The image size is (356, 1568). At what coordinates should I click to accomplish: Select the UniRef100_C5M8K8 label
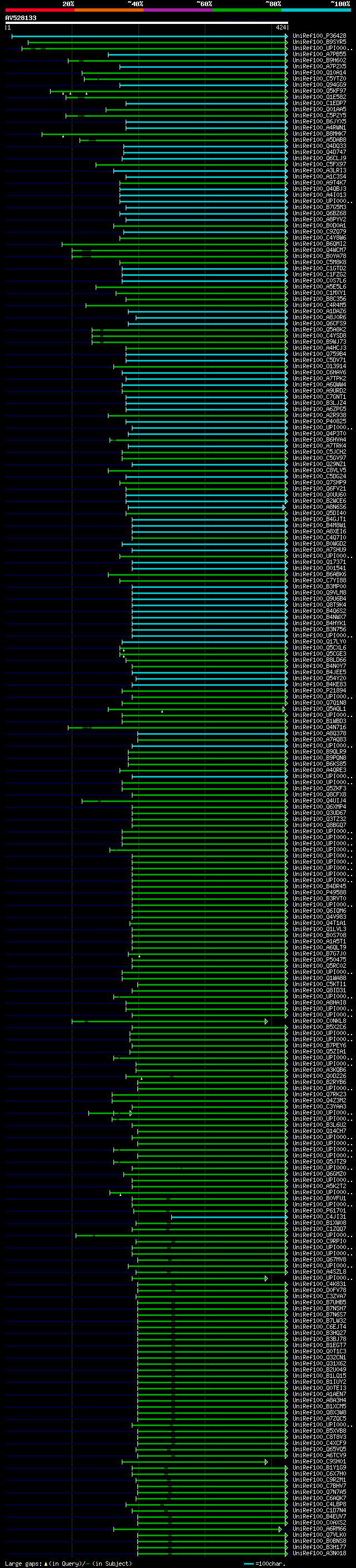click(x=319, y=263)
